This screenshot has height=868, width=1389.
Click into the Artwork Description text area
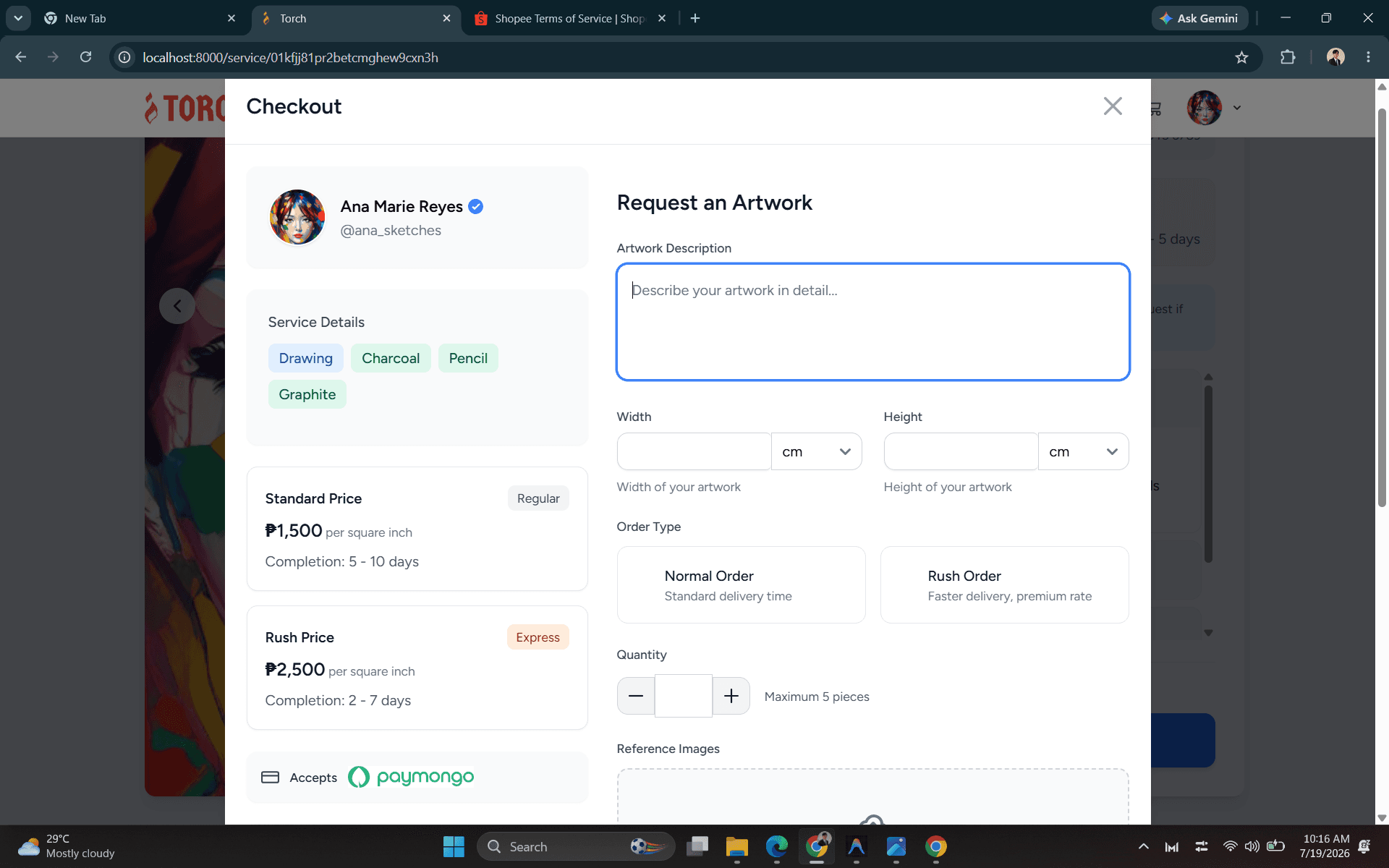872,322
